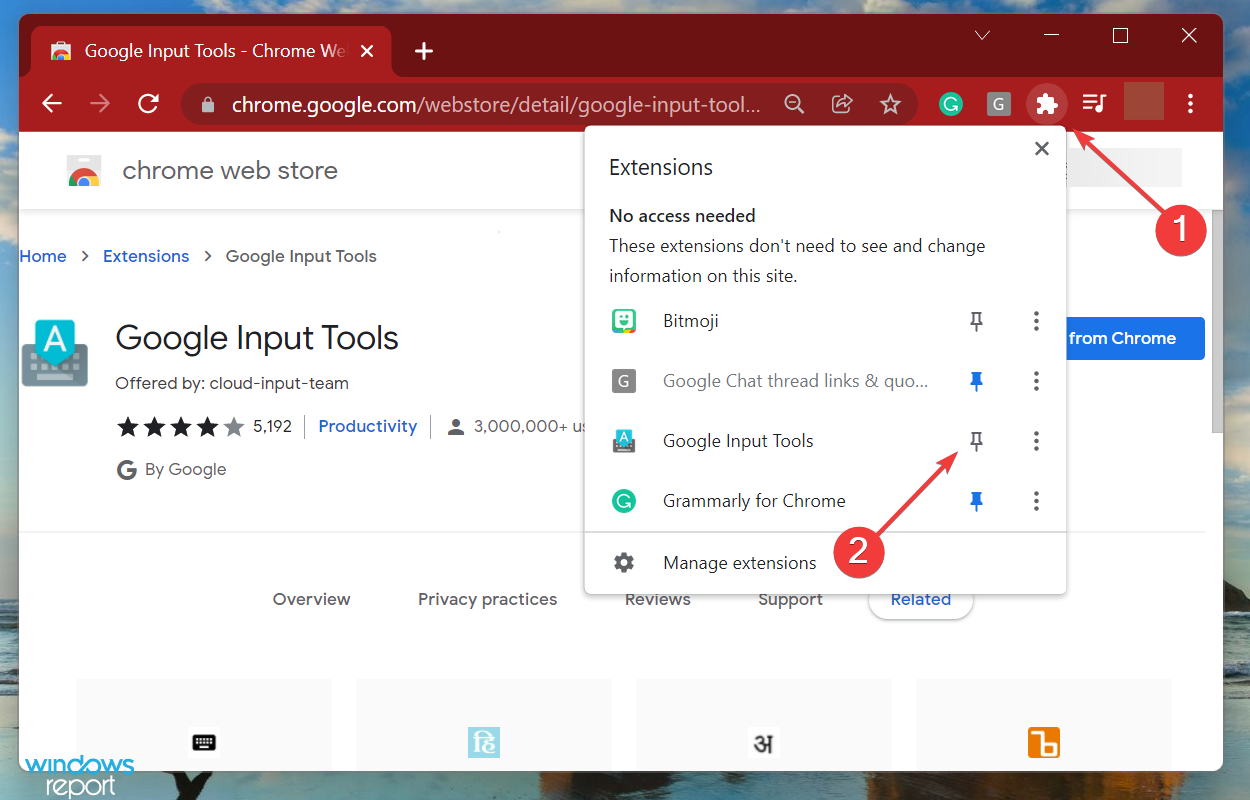Image resolution: width=1250 pixels, height=800 pixels.
Task: Open the Privacy practices tab
Action: (x=487, y=598)
